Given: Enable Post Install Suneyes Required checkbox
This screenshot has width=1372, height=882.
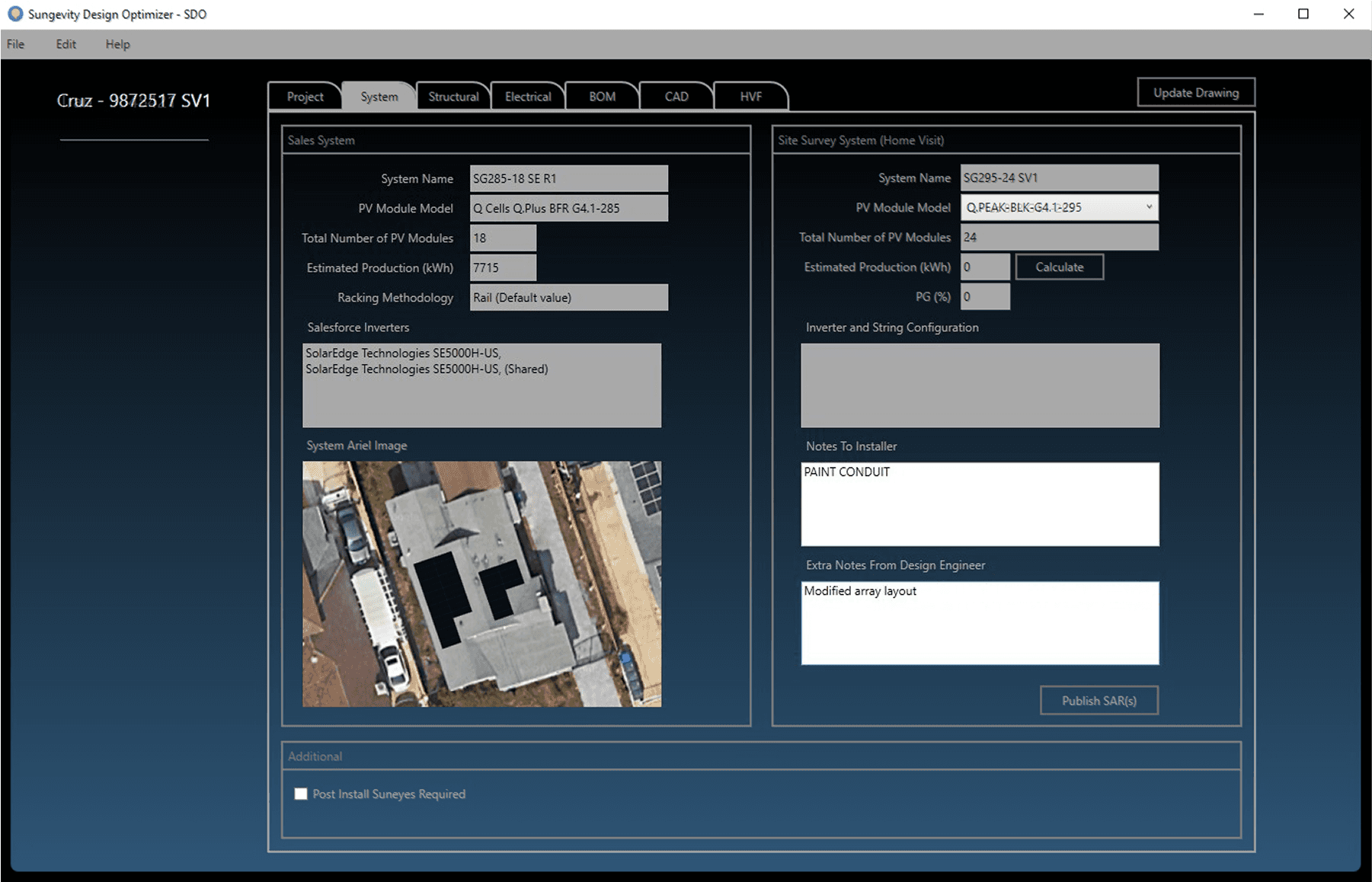Looking at the screenshot, I should pos(301,794).
